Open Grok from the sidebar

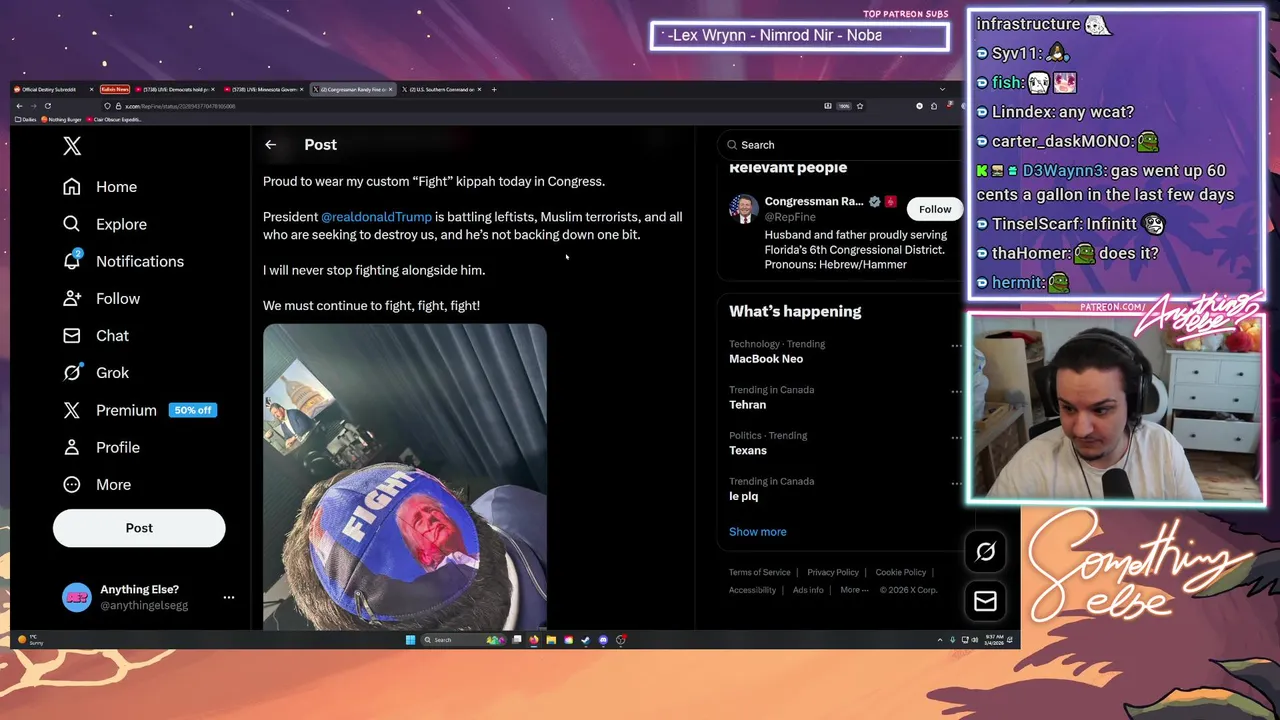(x=95, y=372)
